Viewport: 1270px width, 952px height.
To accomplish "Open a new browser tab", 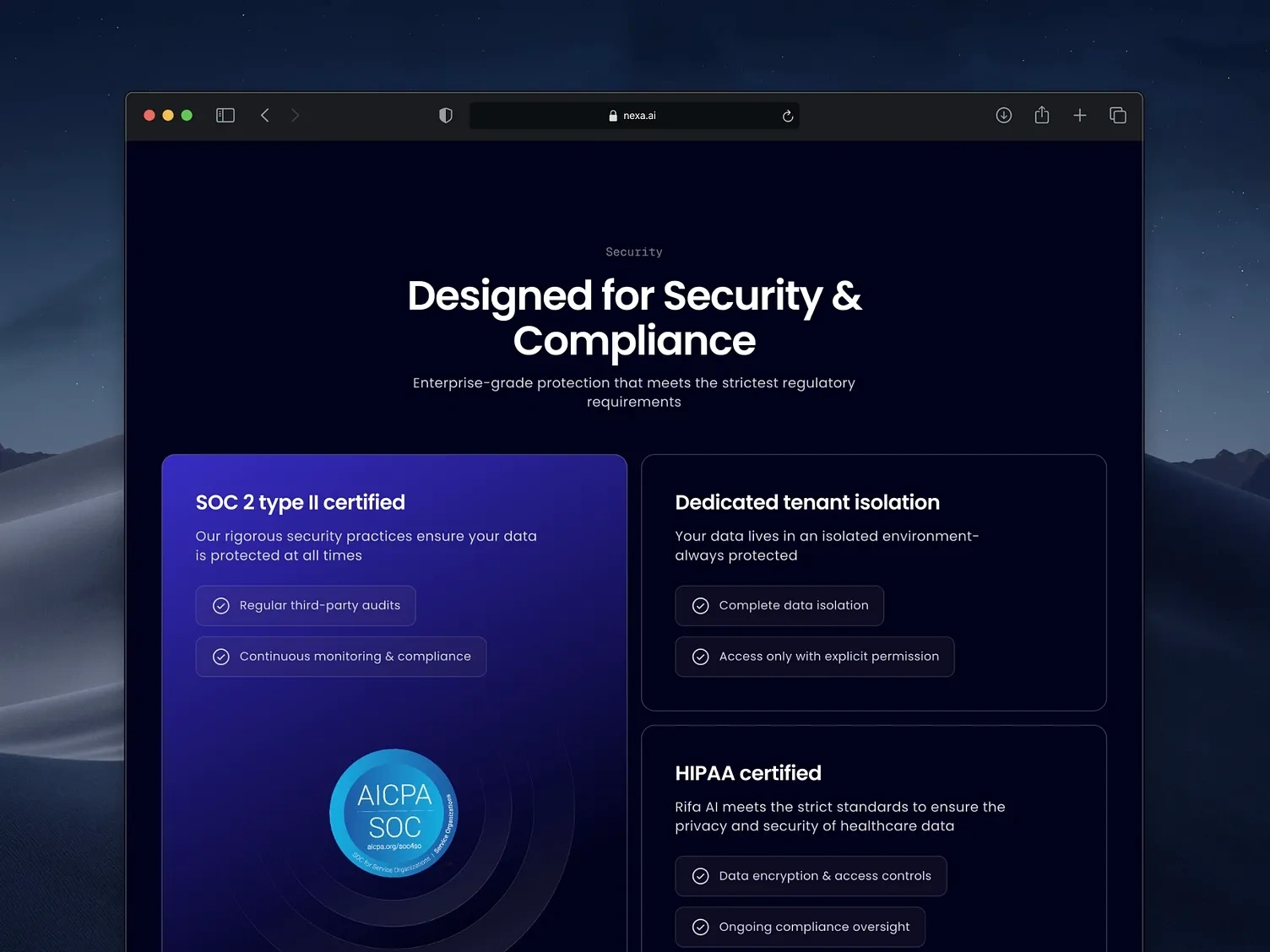I will click(1080, 116).
